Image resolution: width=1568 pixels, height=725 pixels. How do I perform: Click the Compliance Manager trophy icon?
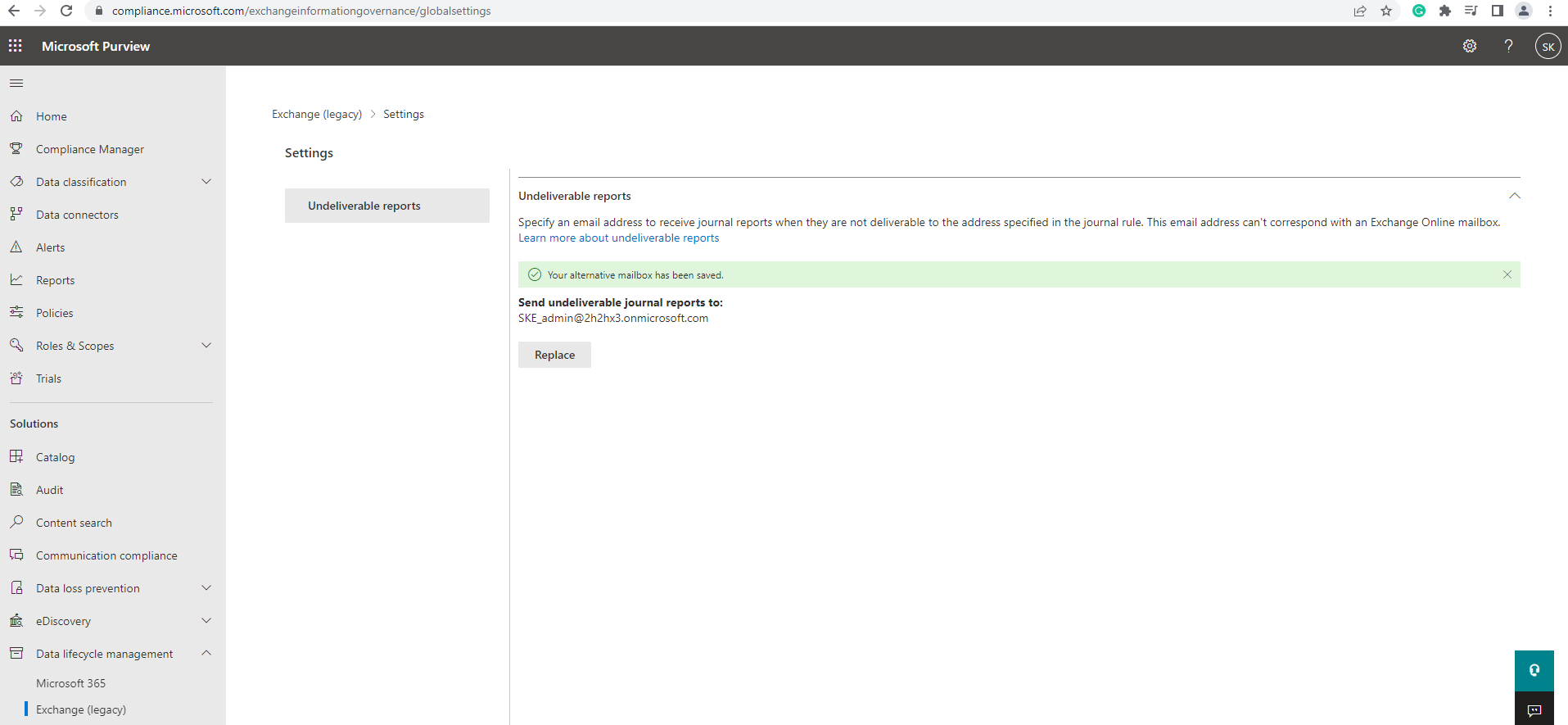[x=16, y=149]
